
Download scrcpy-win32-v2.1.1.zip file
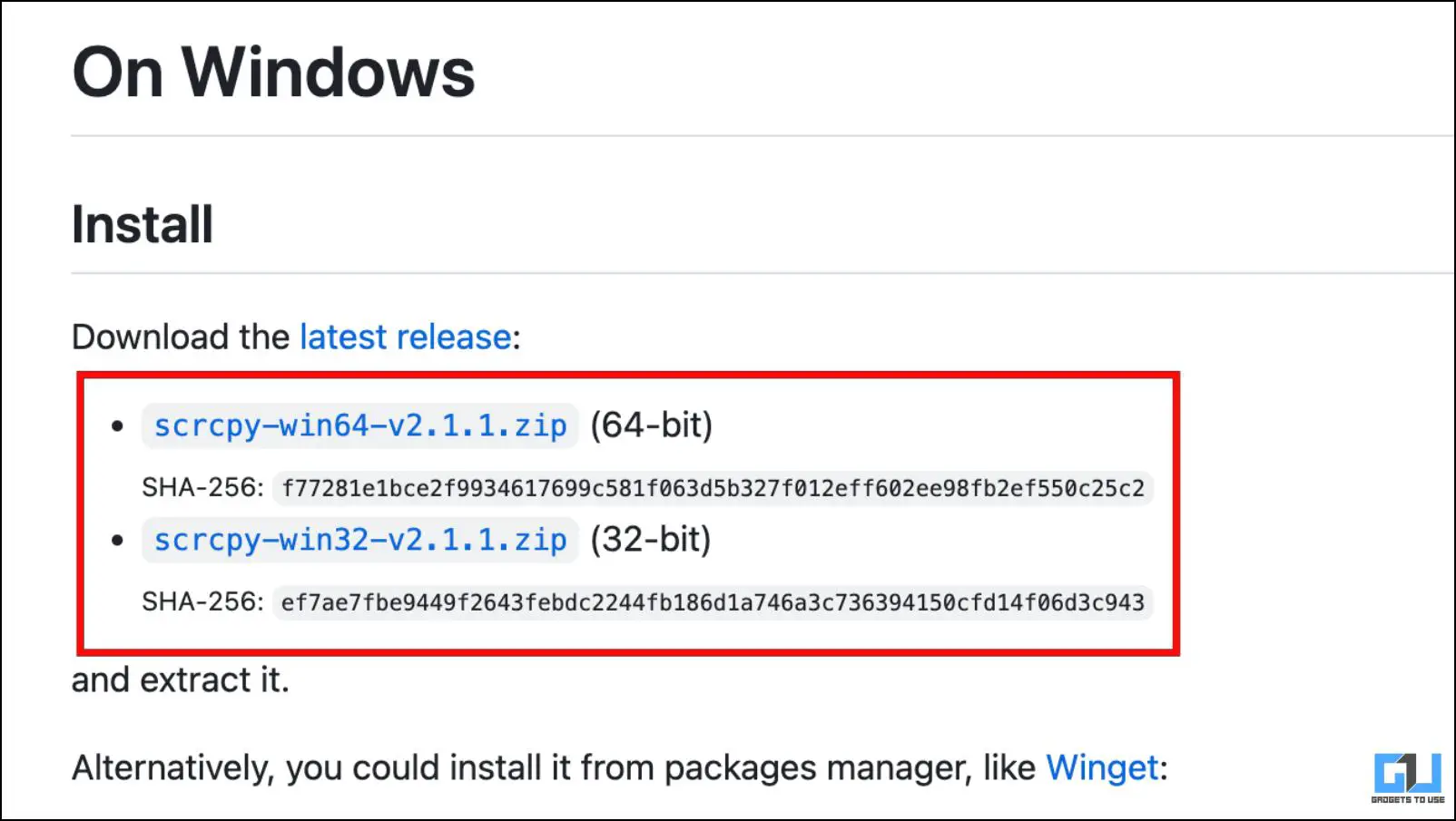point(359,540)
